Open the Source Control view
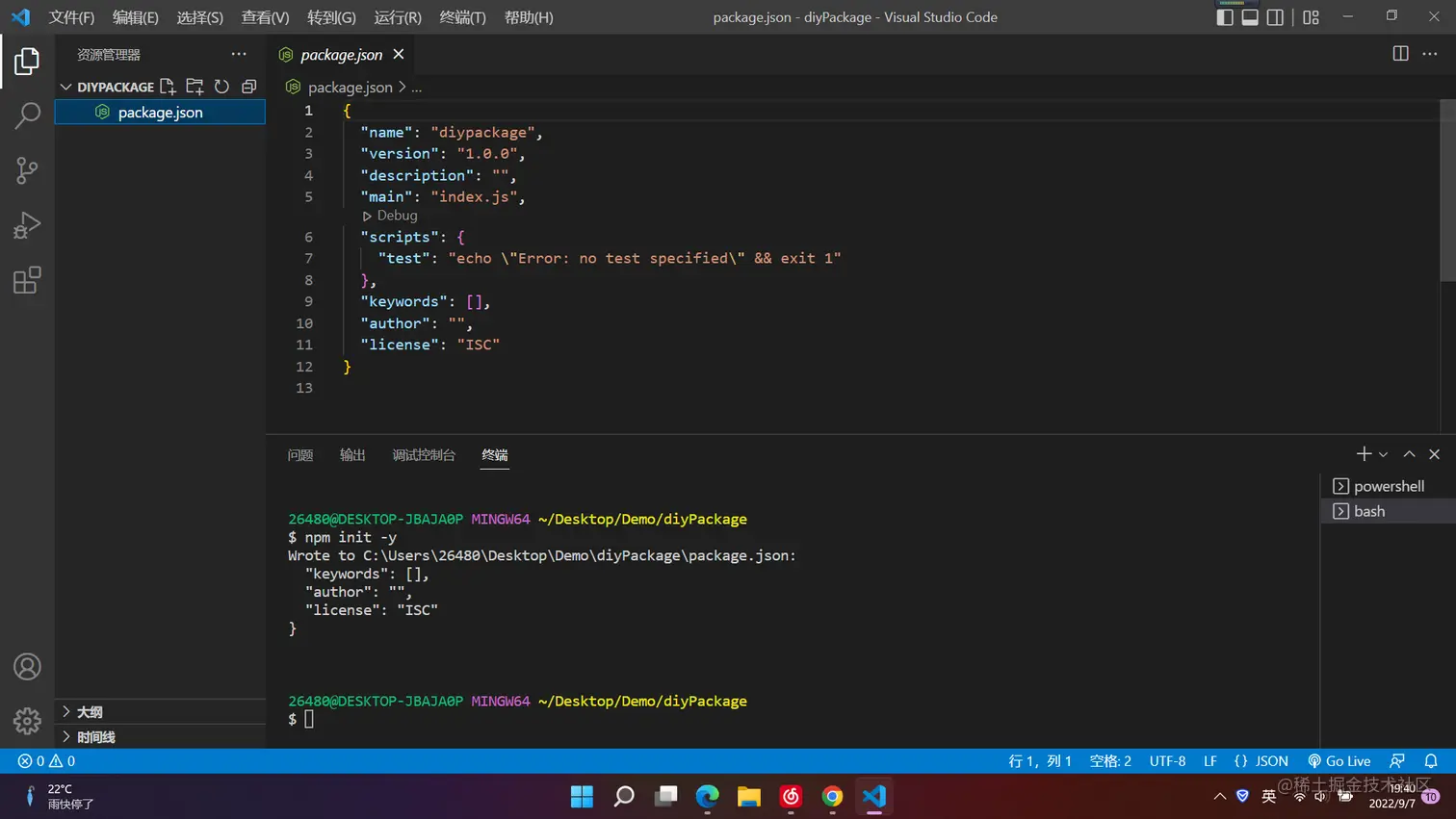Screen dimensions: 1456x819 27,170
